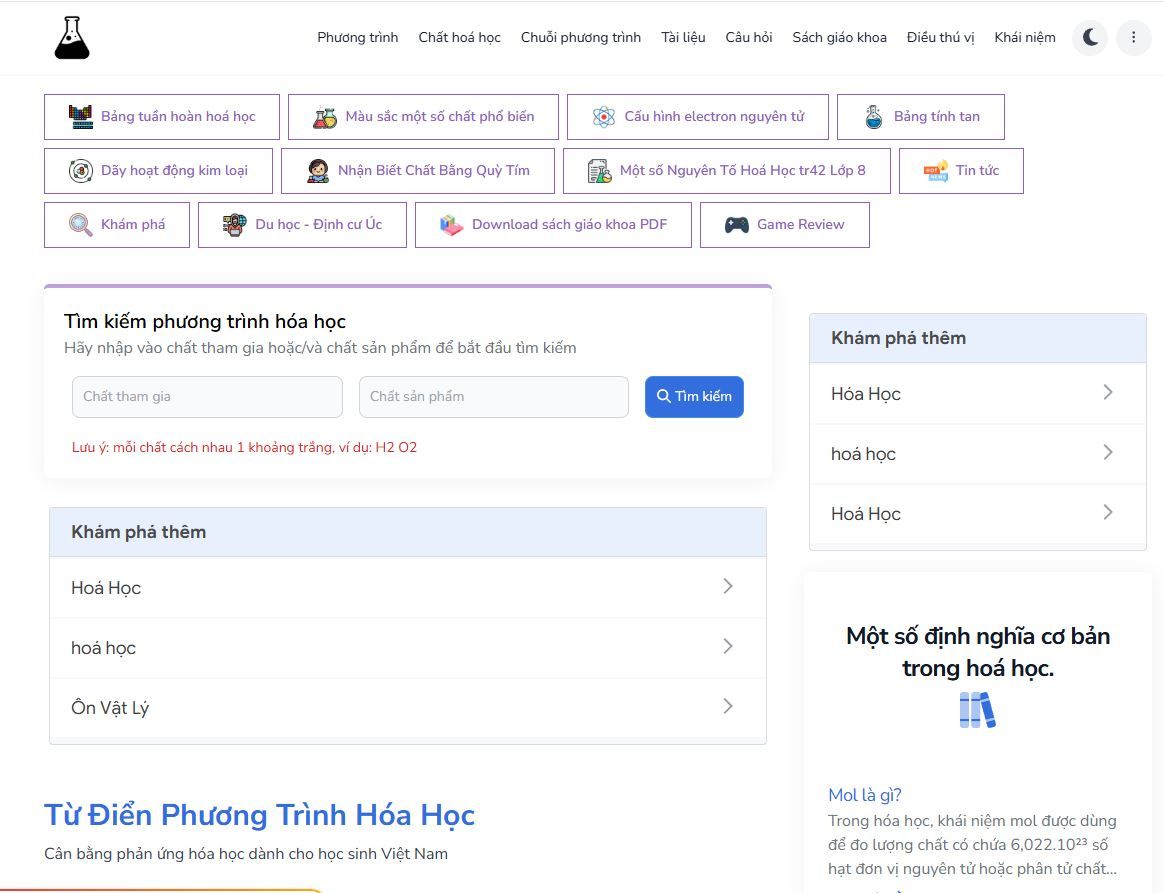Open Chuỗi phương trình menu item

click(x=581, y=37)
